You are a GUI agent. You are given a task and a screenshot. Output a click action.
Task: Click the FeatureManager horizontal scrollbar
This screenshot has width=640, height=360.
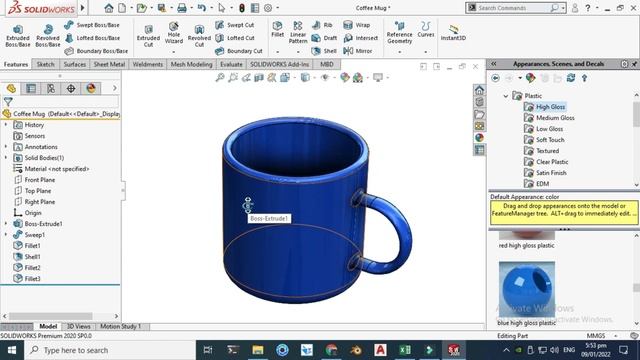point(51,316)
